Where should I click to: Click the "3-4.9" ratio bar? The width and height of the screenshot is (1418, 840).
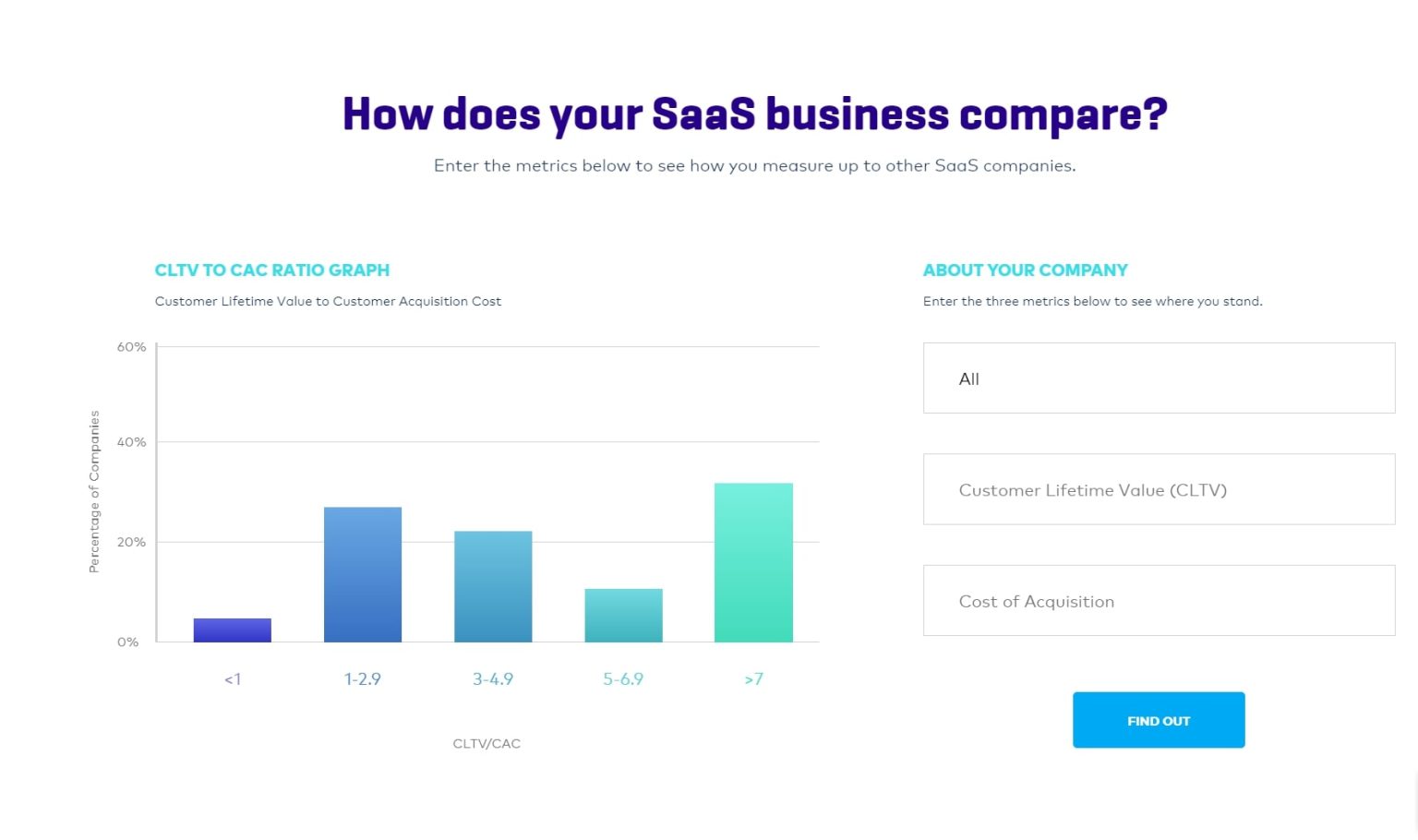(493, 585)
